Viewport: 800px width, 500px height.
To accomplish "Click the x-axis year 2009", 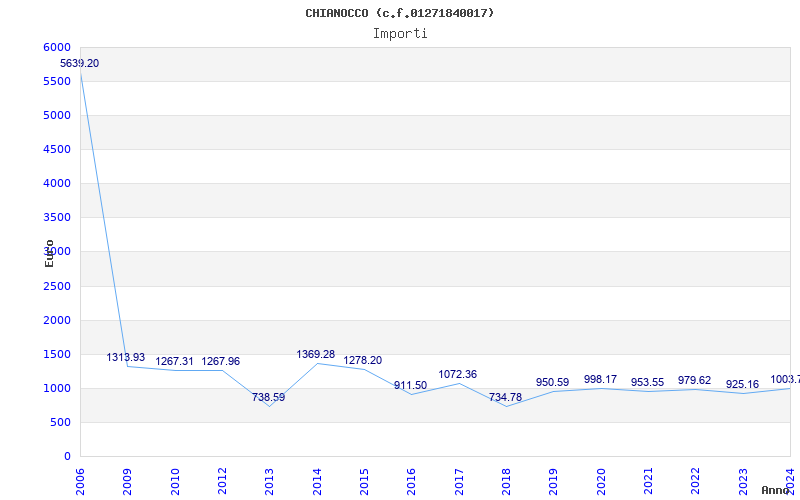I will click(x=127, y=482).
